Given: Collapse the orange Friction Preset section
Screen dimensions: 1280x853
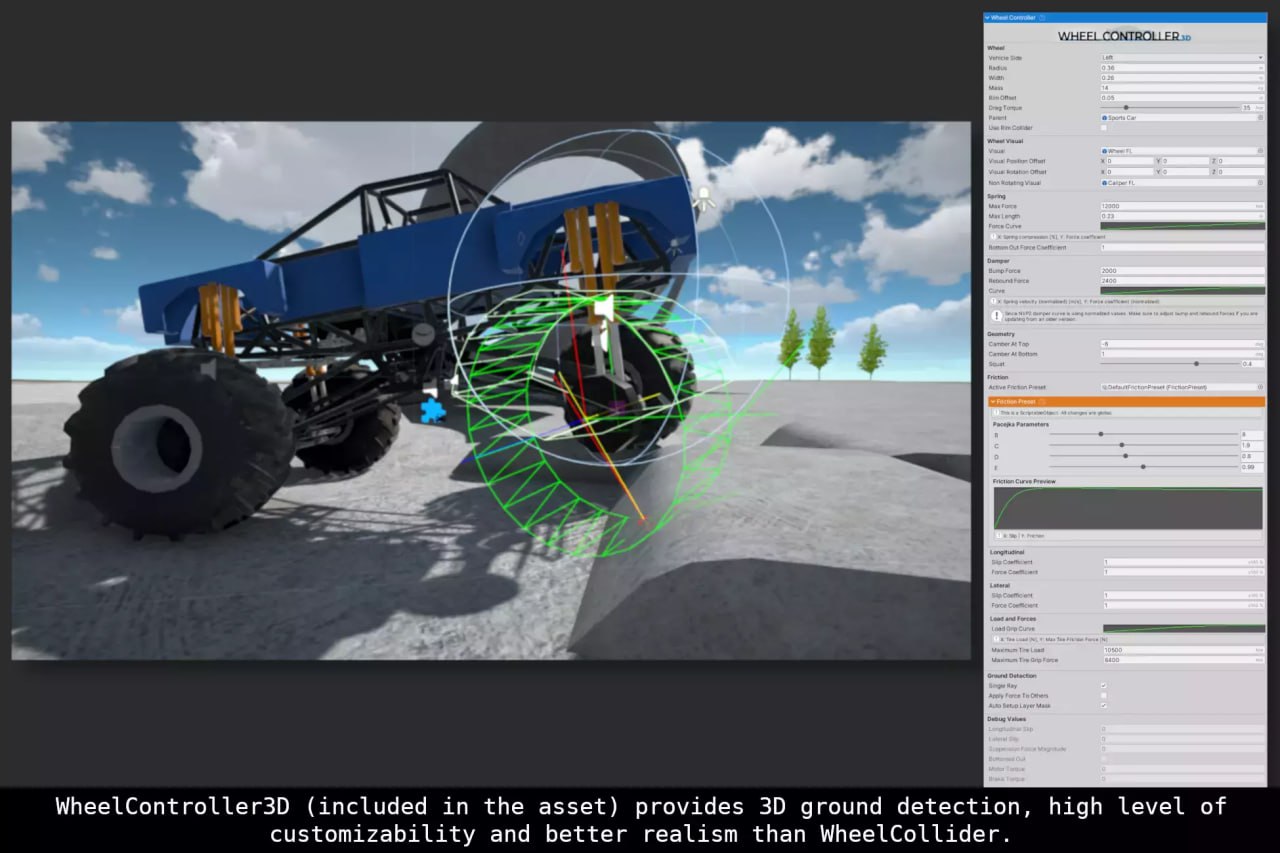Looking at the screenshot, I should click(992, 402).
